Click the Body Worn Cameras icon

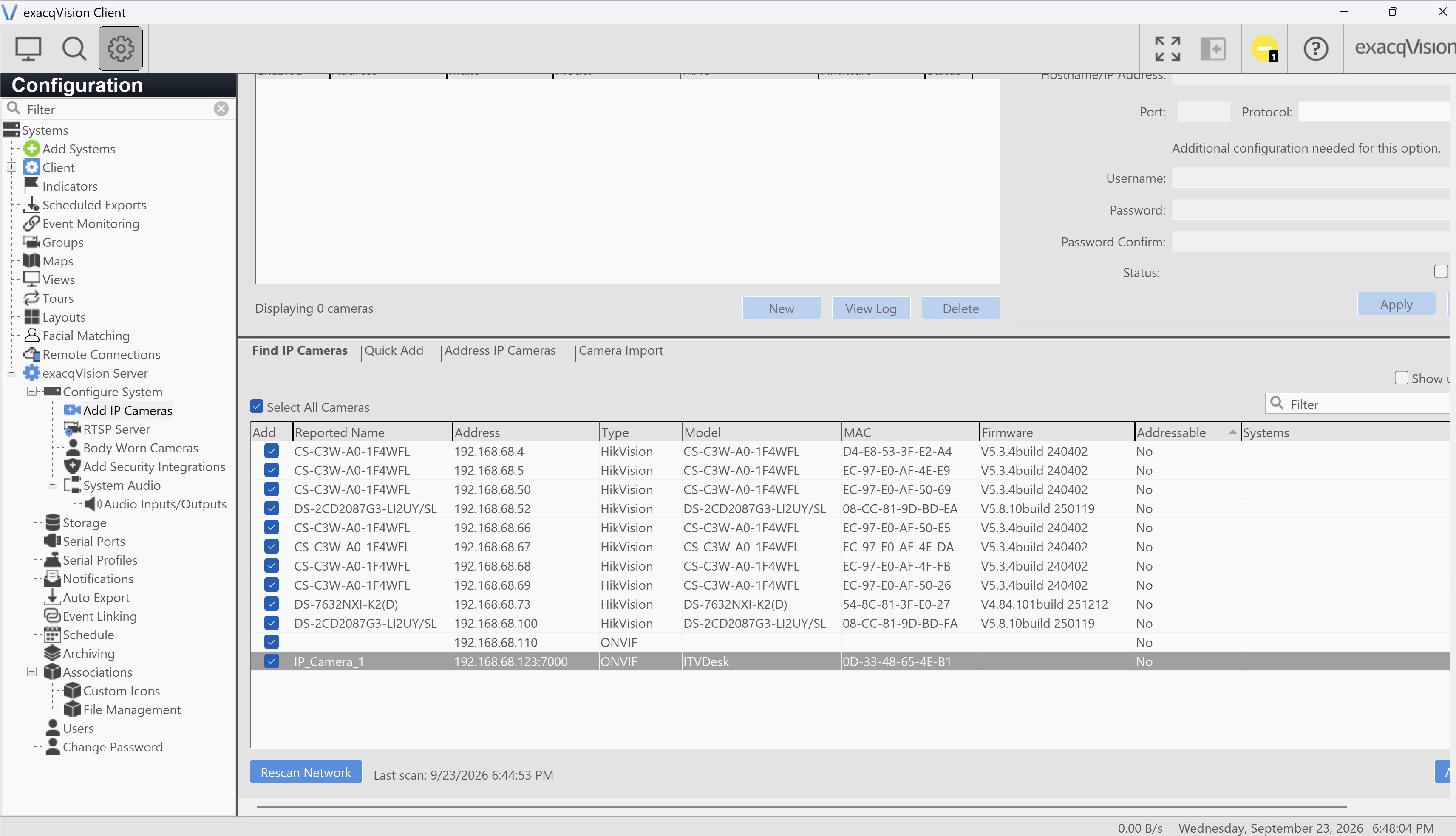(73, 447)
